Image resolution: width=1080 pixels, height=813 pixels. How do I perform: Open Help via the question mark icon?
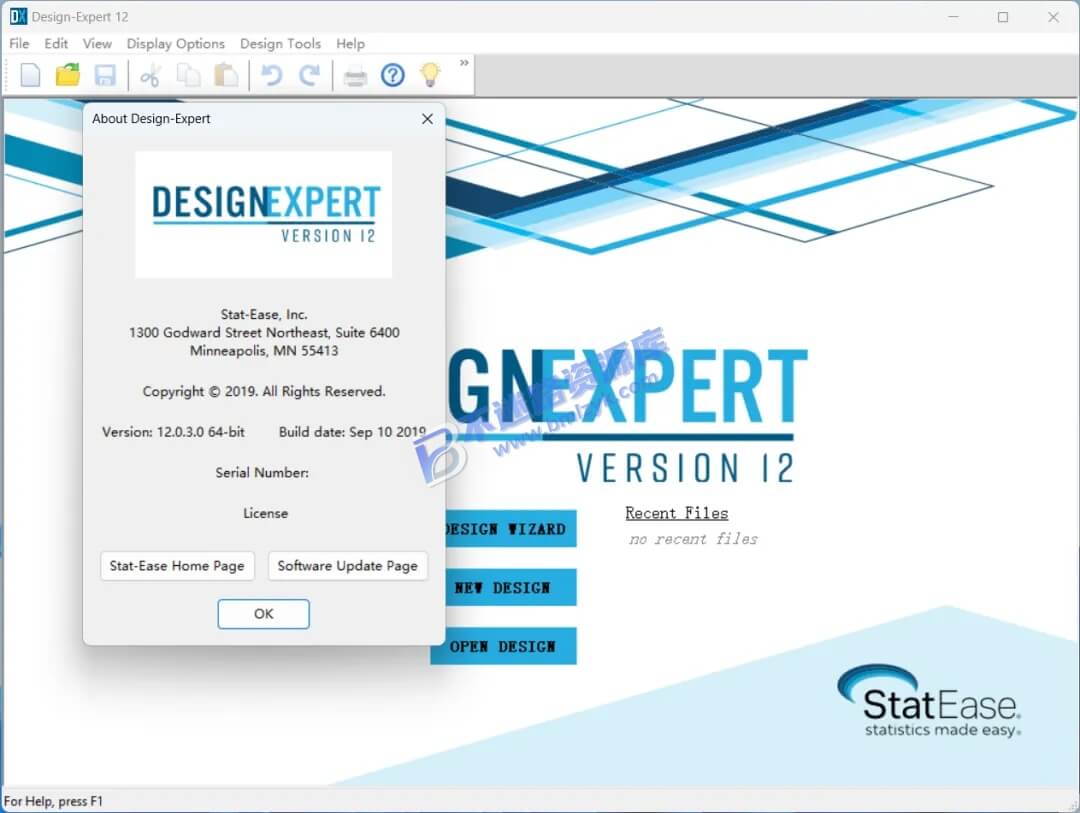393,75
